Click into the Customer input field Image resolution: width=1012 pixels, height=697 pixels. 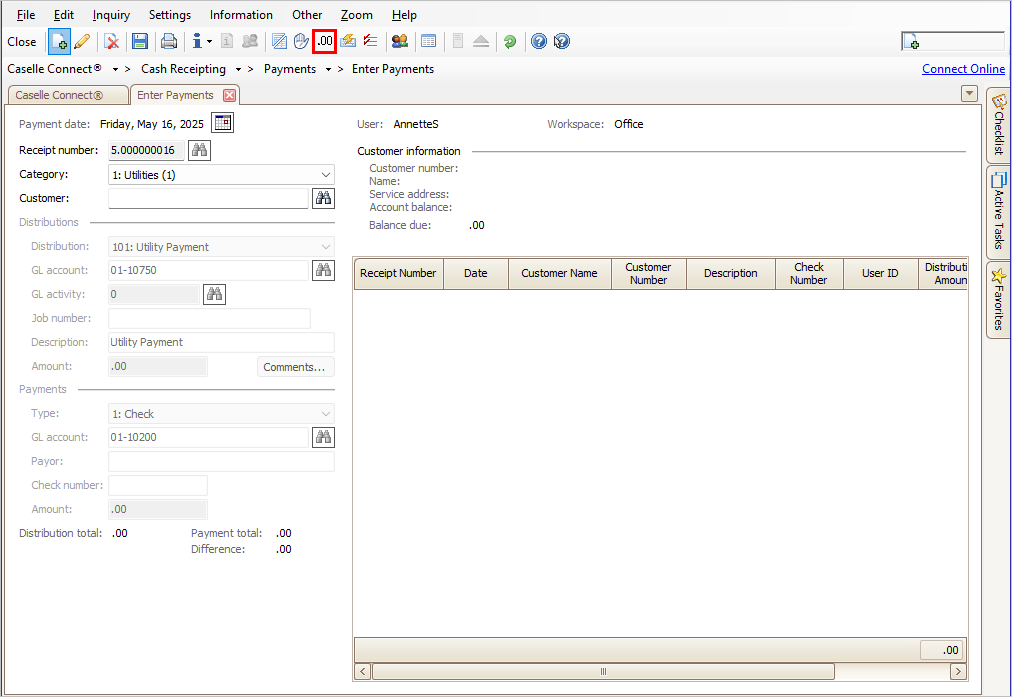click(208, 199)
